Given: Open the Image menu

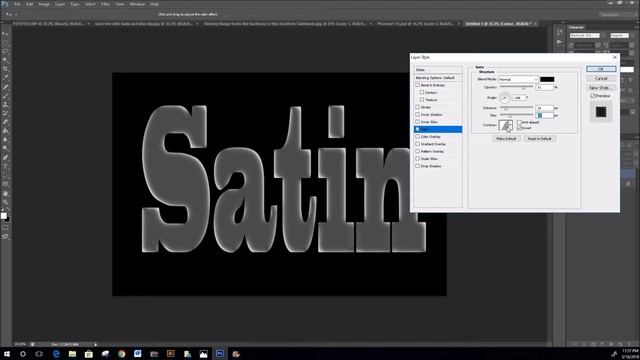Looking at the screenshot, I should tap(44, 4).
